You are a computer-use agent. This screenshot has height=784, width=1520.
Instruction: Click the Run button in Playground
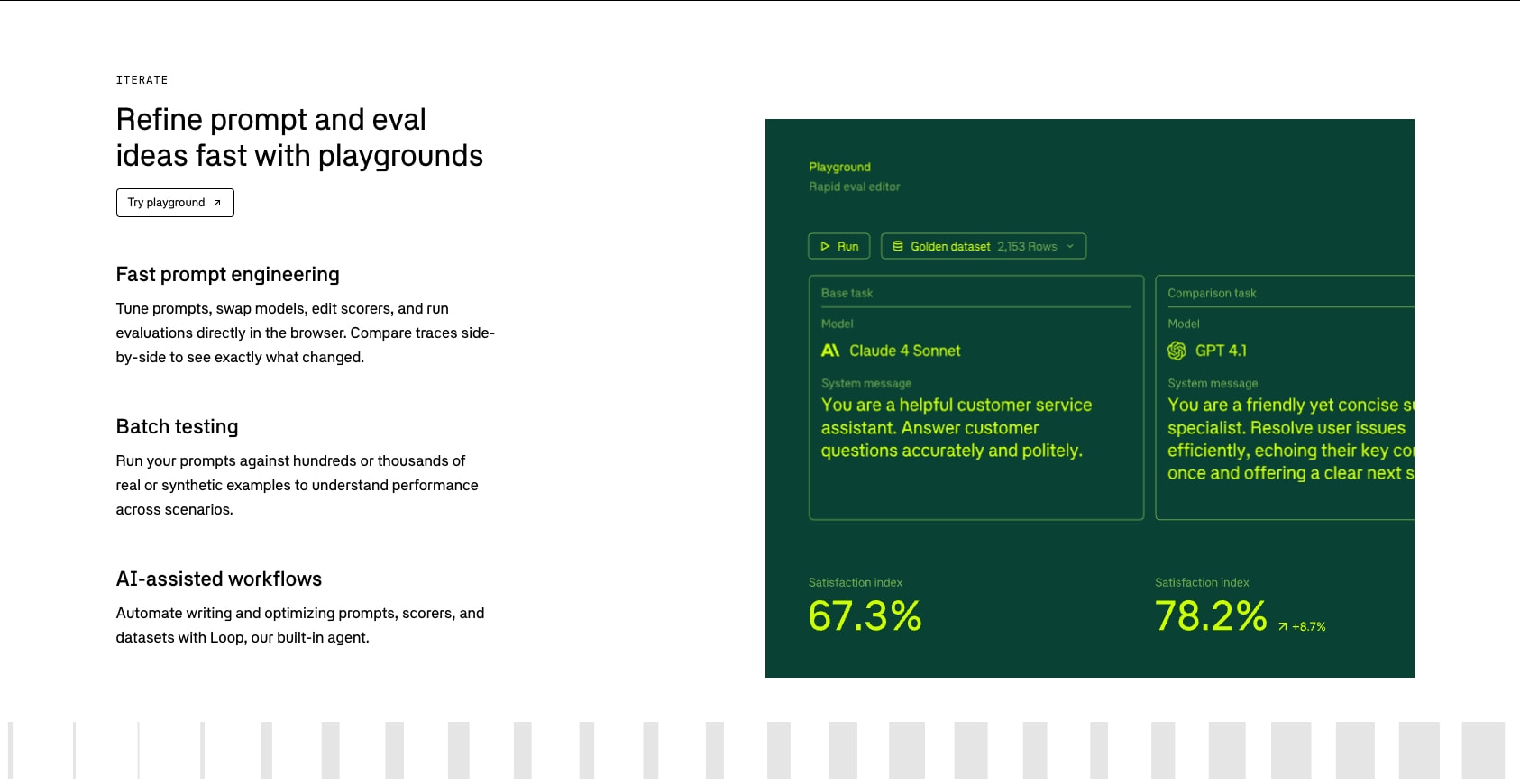[839, 246]
